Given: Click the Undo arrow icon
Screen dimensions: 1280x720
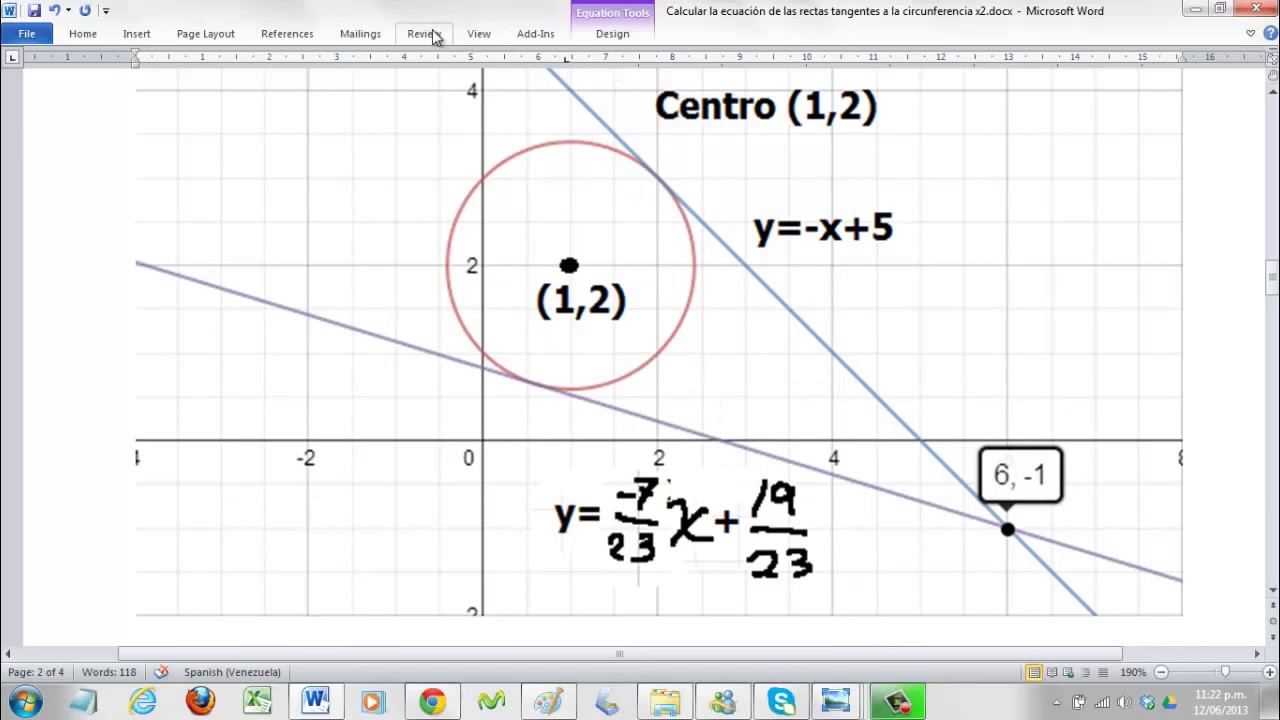Looking at the screenshot, I should [x=55, y=11].
